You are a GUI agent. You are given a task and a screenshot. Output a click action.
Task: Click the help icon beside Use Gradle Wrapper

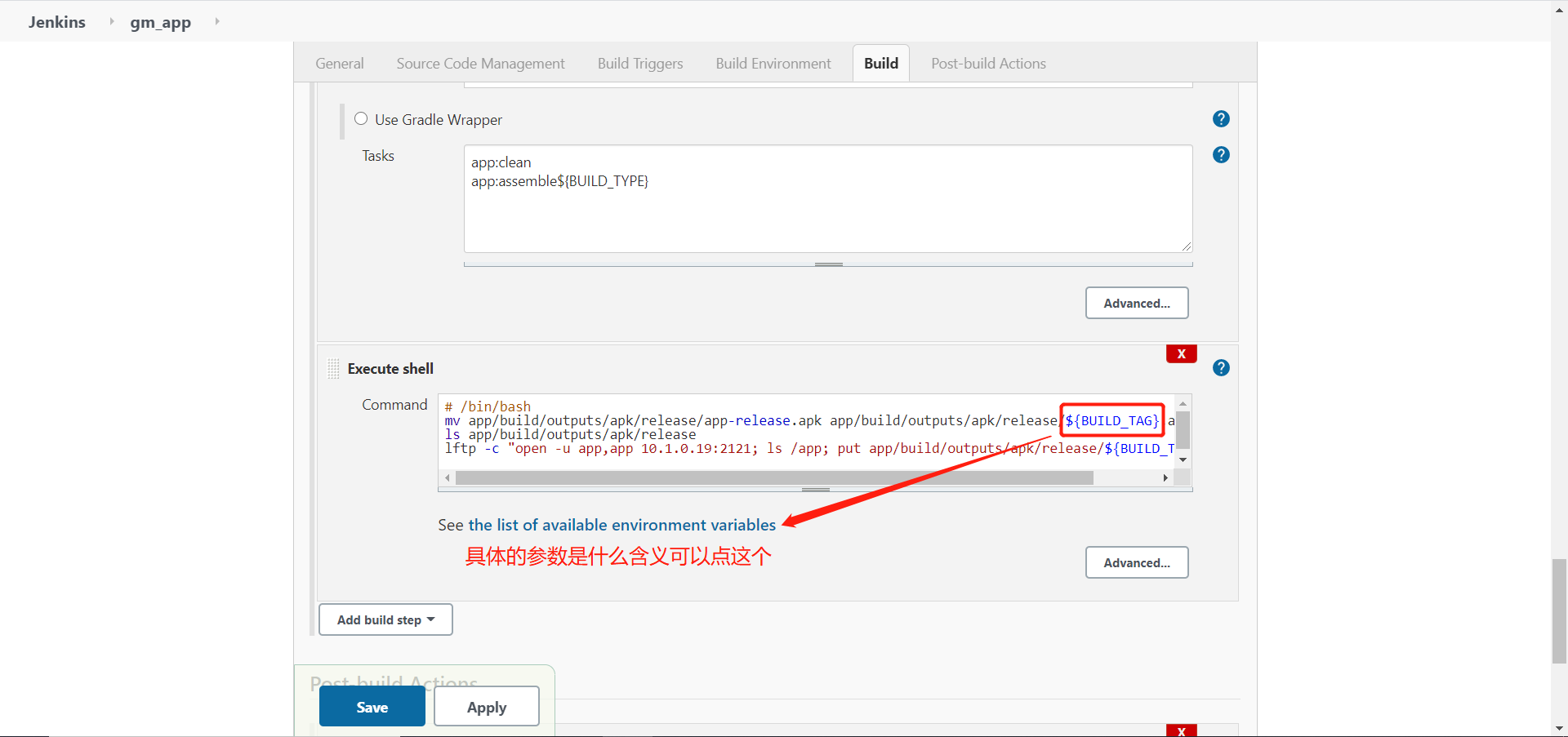[x=1221, y=118]
